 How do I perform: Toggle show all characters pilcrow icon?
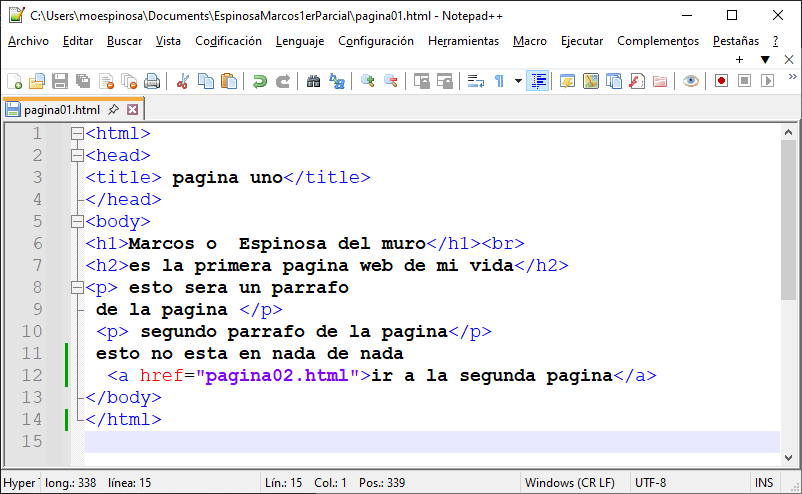point(499,81)
